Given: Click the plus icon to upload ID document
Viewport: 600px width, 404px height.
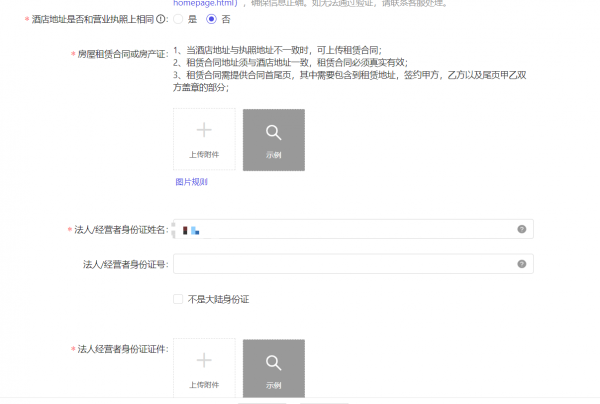Looking at the screenshot, I should pos(204,360).
